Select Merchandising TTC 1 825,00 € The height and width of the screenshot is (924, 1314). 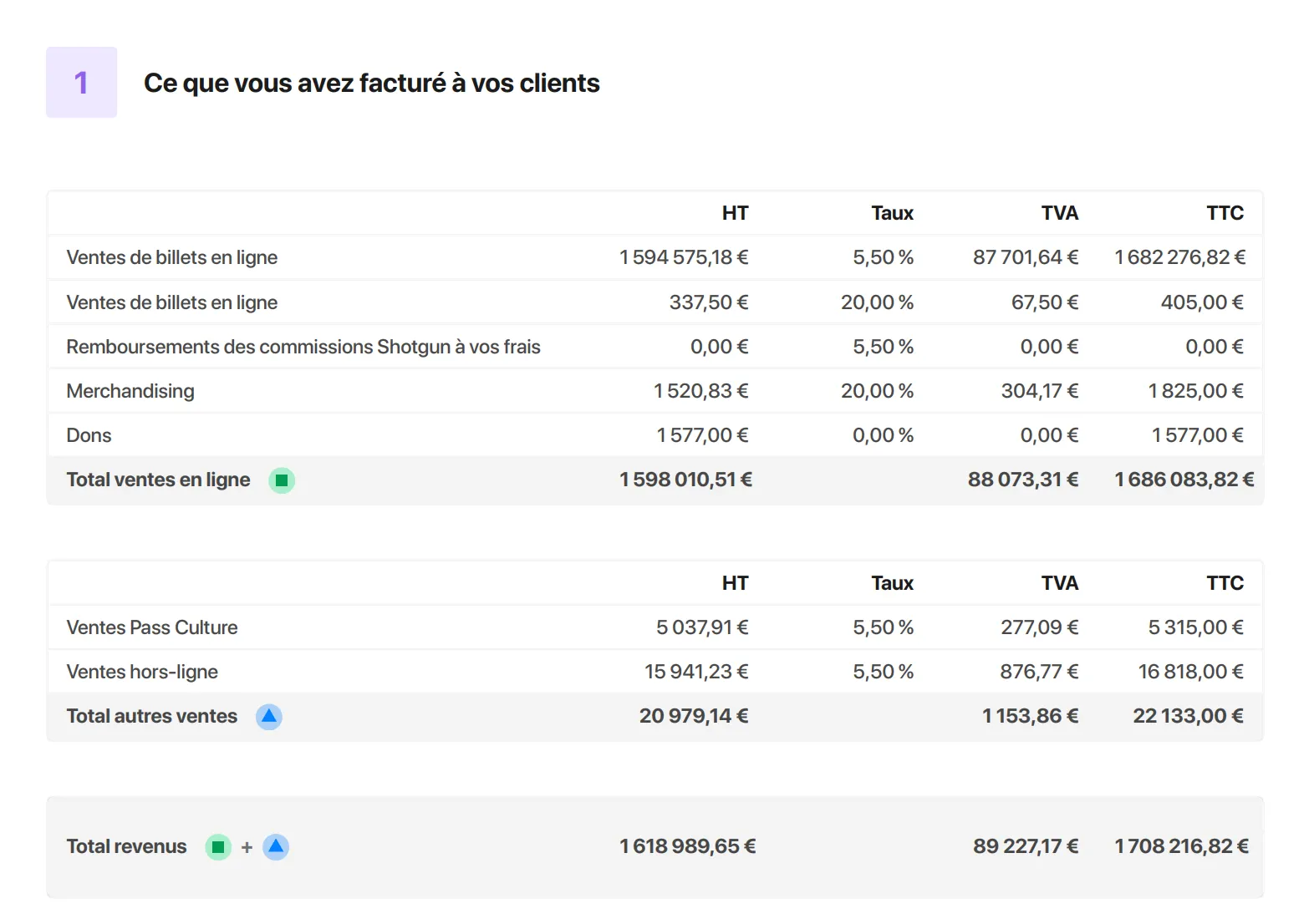pos(1196,391)
